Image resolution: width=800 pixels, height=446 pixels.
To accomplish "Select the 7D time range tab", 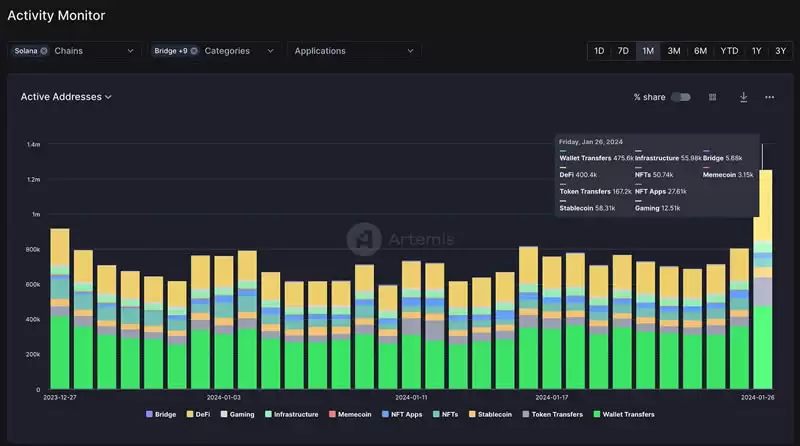I will click(623, 51).
